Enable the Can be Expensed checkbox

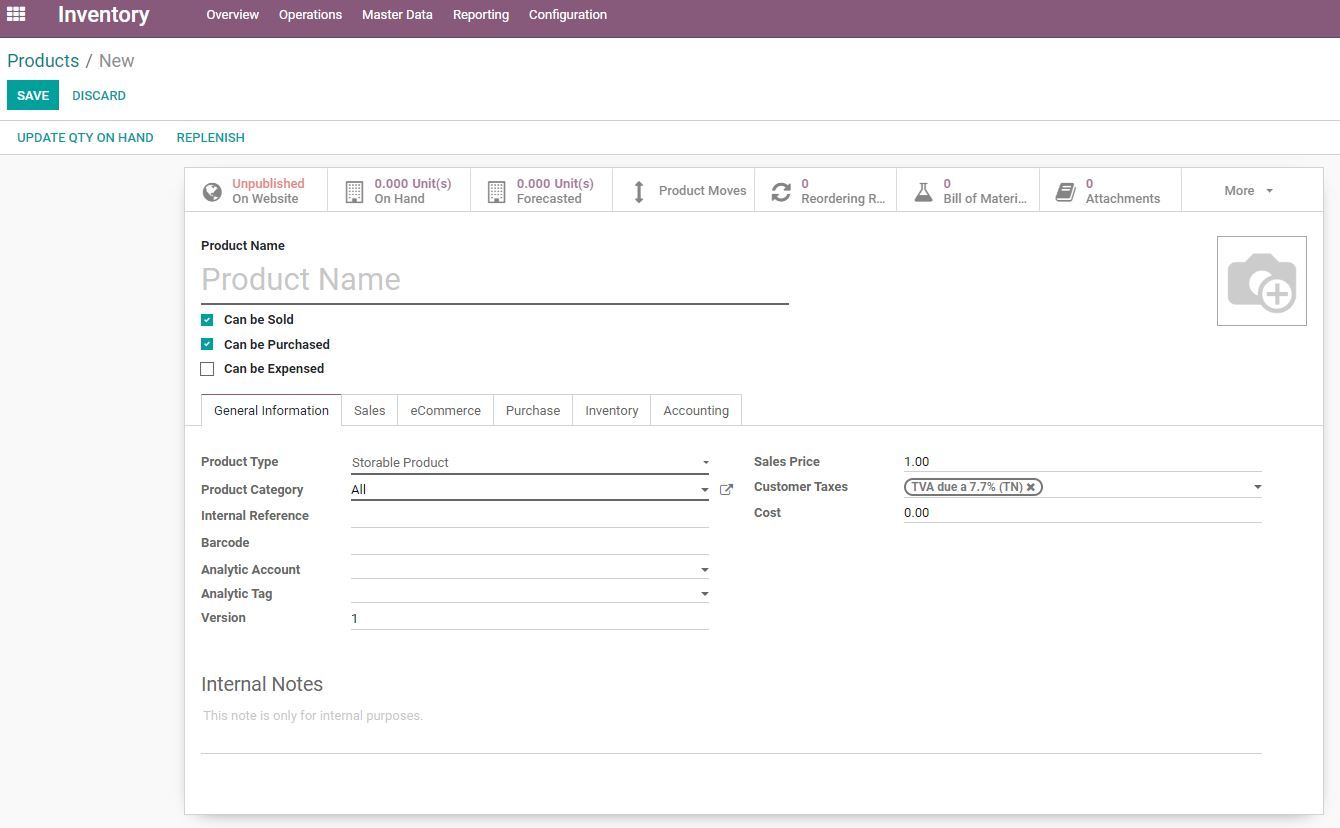click(x=207, y=369)
